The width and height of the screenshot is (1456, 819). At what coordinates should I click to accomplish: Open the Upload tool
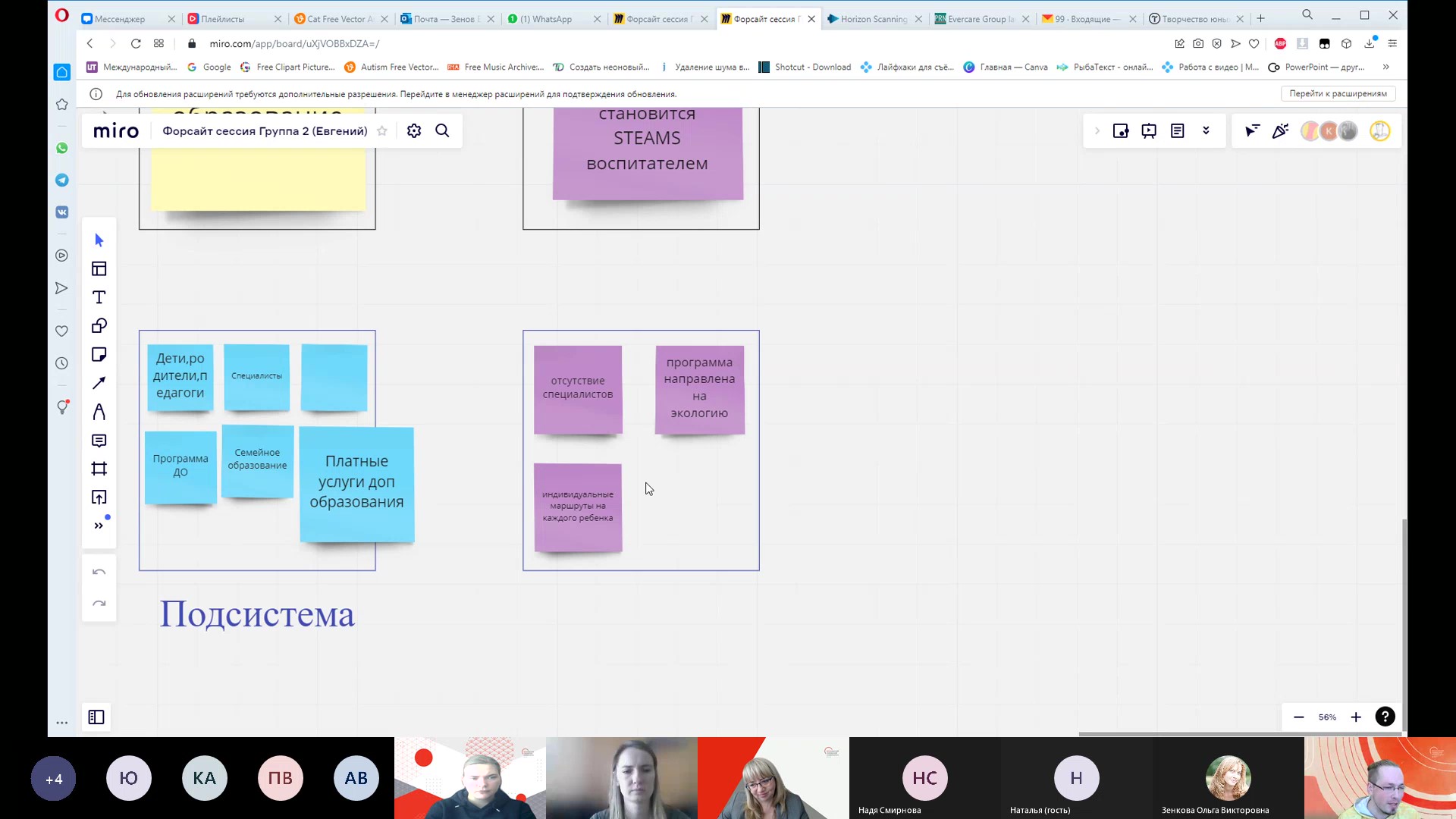[x=99, y=497]
